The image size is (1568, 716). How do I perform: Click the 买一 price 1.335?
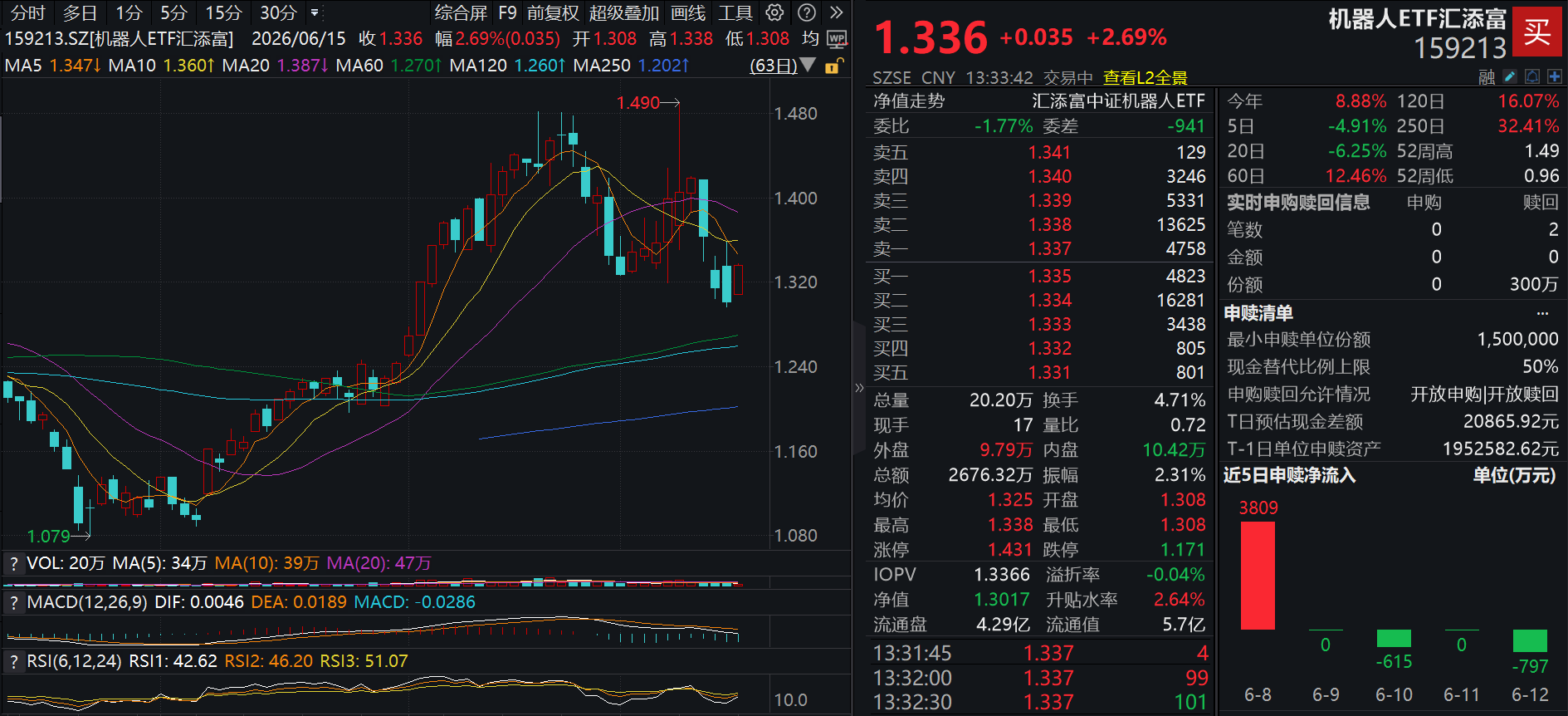pyautogui.click(x=1050, y=276)
